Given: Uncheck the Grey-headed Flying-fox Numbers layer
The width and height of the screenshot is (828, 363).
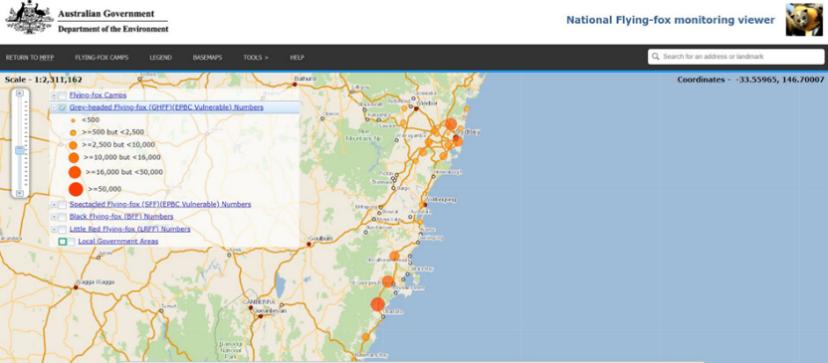Looking at the screenshot, I should coord(62,108).
